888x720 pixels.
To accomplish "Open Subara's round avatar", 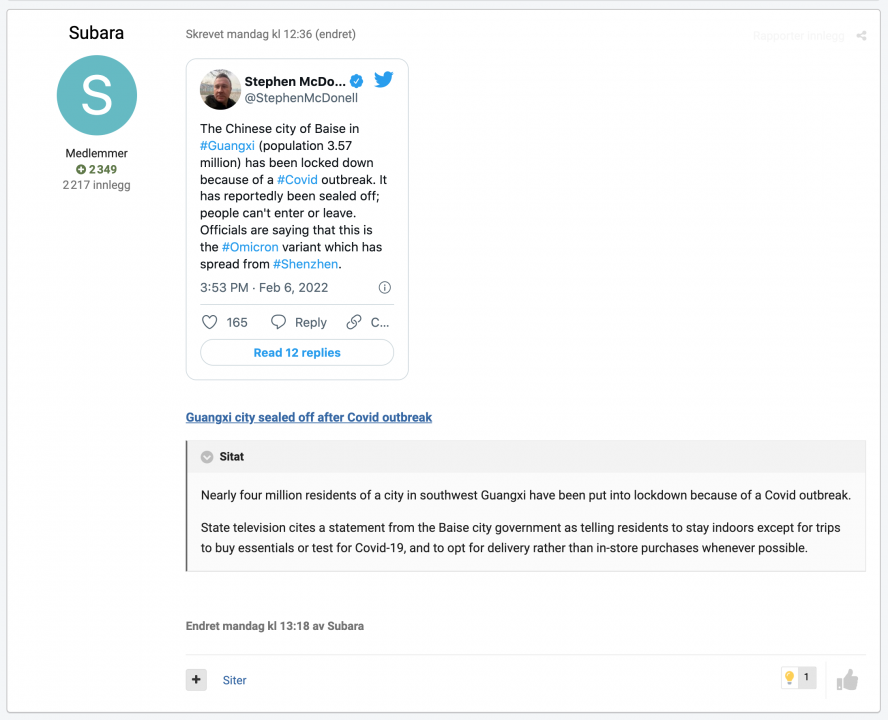I will coord(97,95).
